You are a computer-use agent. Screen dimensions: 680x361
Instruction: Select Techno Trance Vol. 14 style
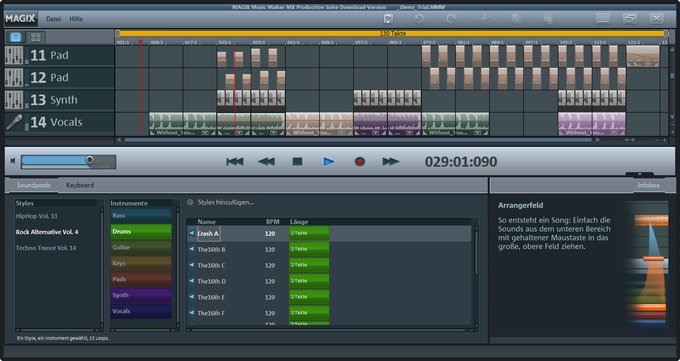[x=46, y=248]
